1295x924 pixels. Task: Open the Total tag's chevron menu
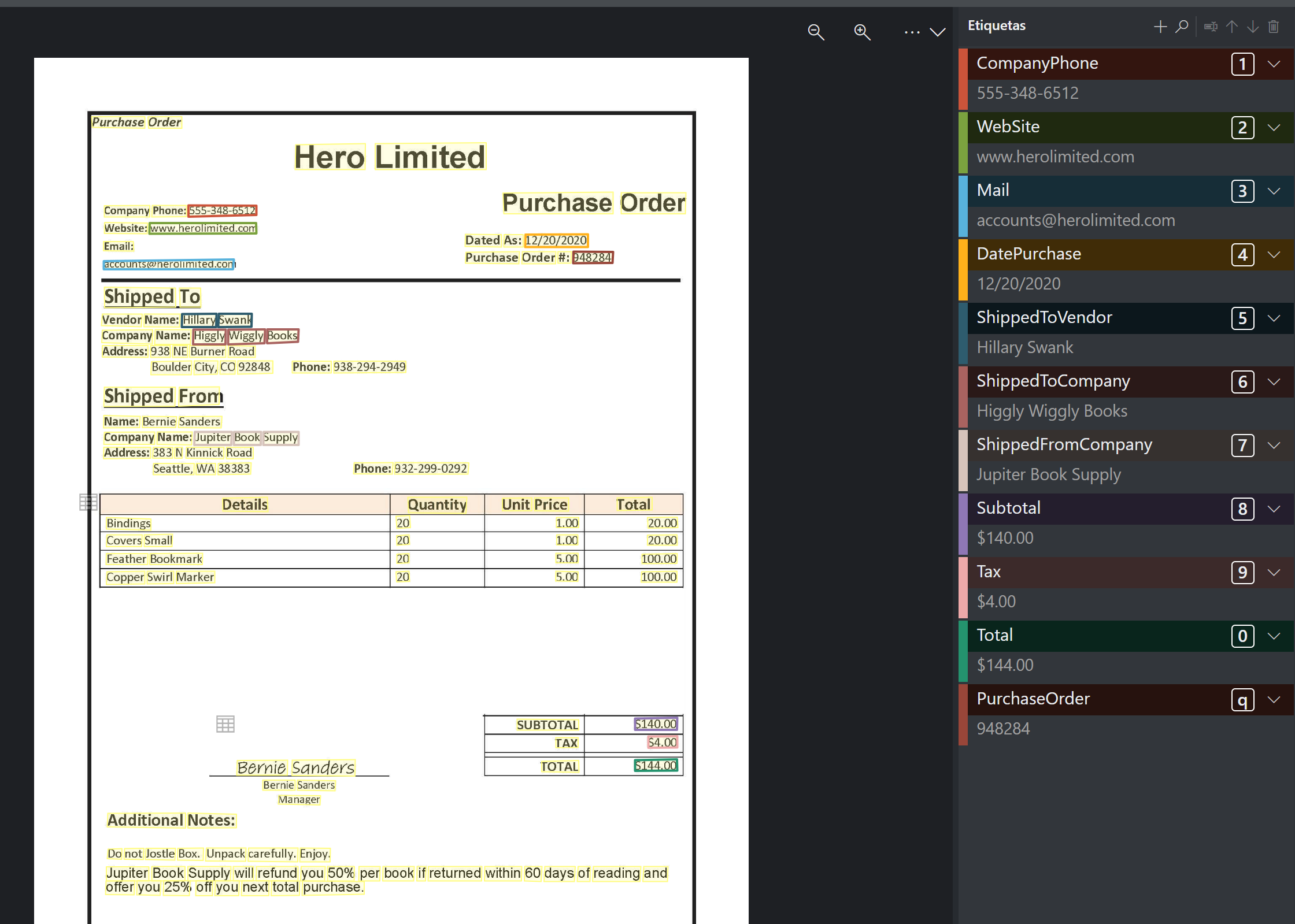(x=1275, y=636)
